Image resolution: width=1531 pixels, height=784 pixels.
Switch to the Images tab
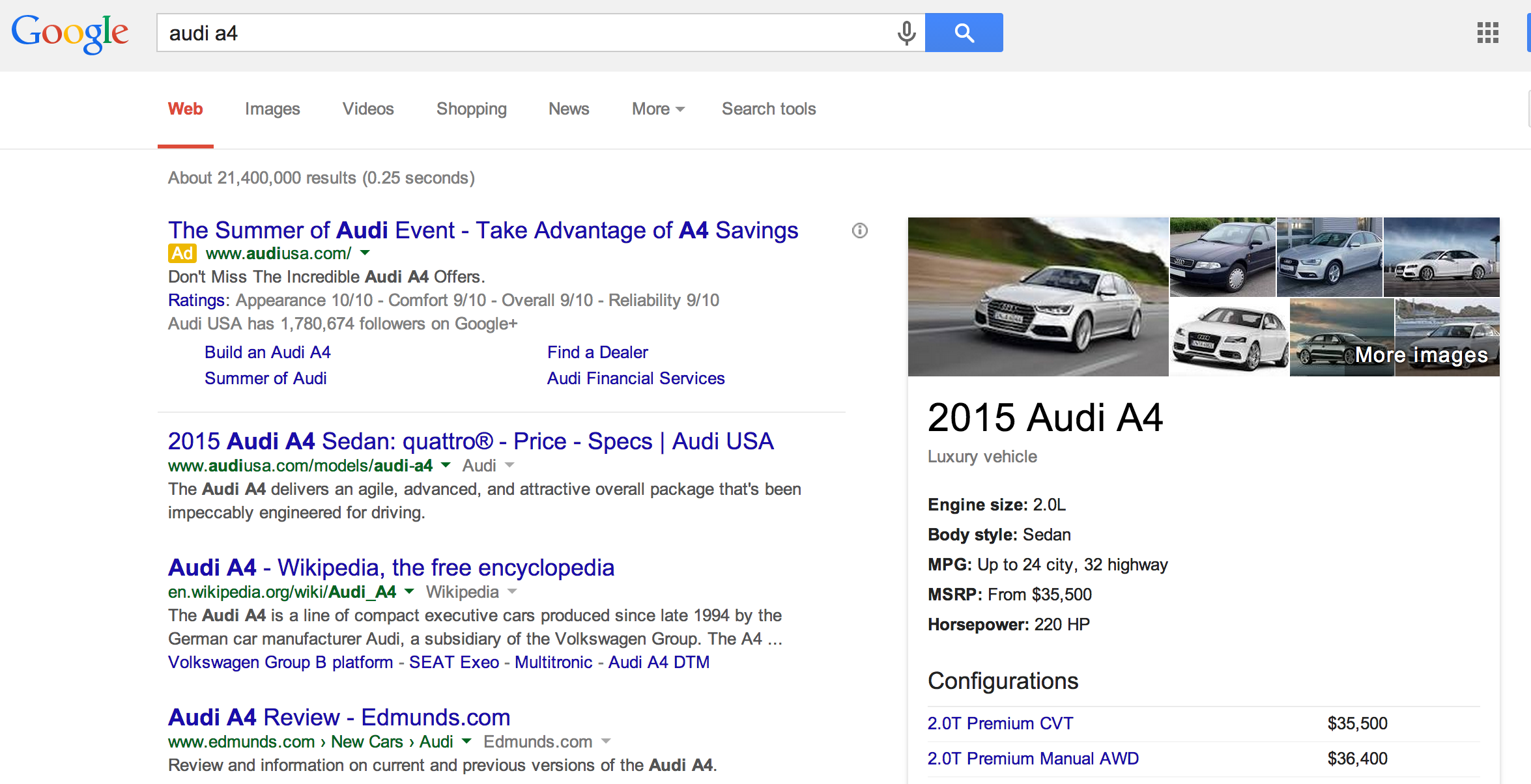tap(272, 109)
